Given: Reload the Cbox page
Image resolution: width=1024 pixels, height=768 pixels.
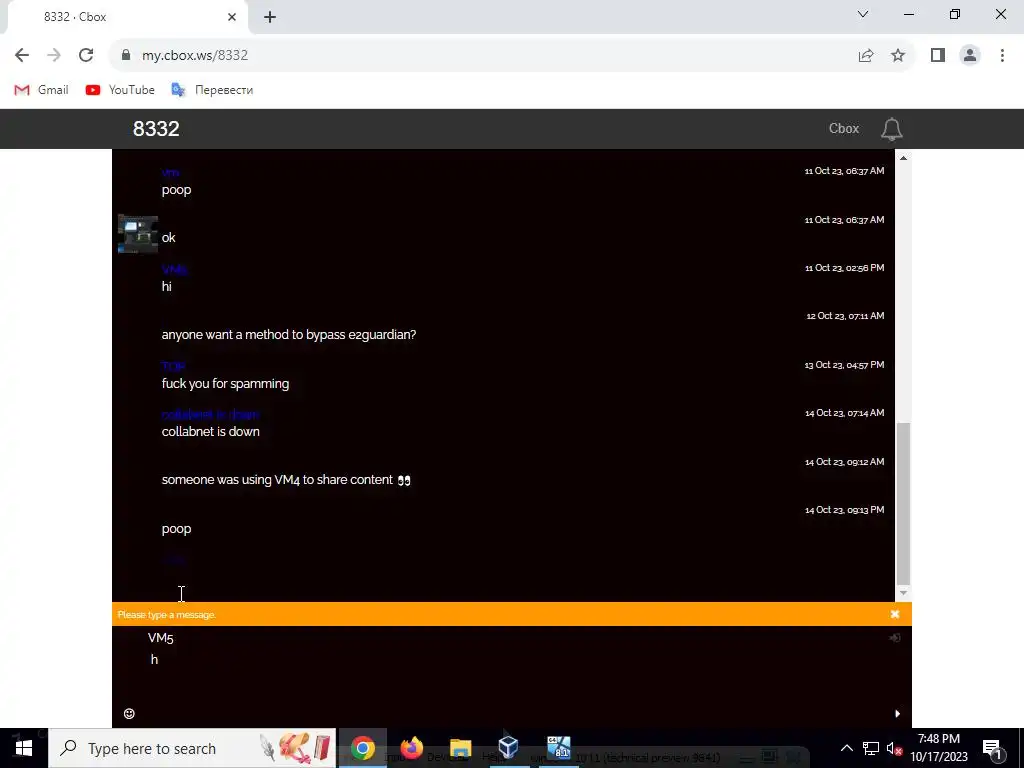Looking at the screenshot, I should click(x=86, y=56).
